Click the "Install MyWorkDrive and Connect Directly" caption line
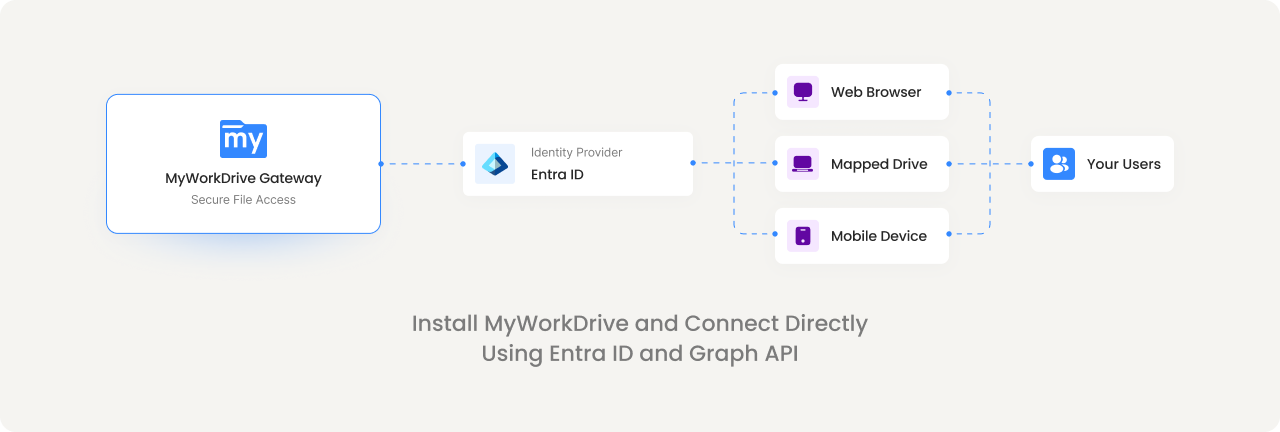 640,324
